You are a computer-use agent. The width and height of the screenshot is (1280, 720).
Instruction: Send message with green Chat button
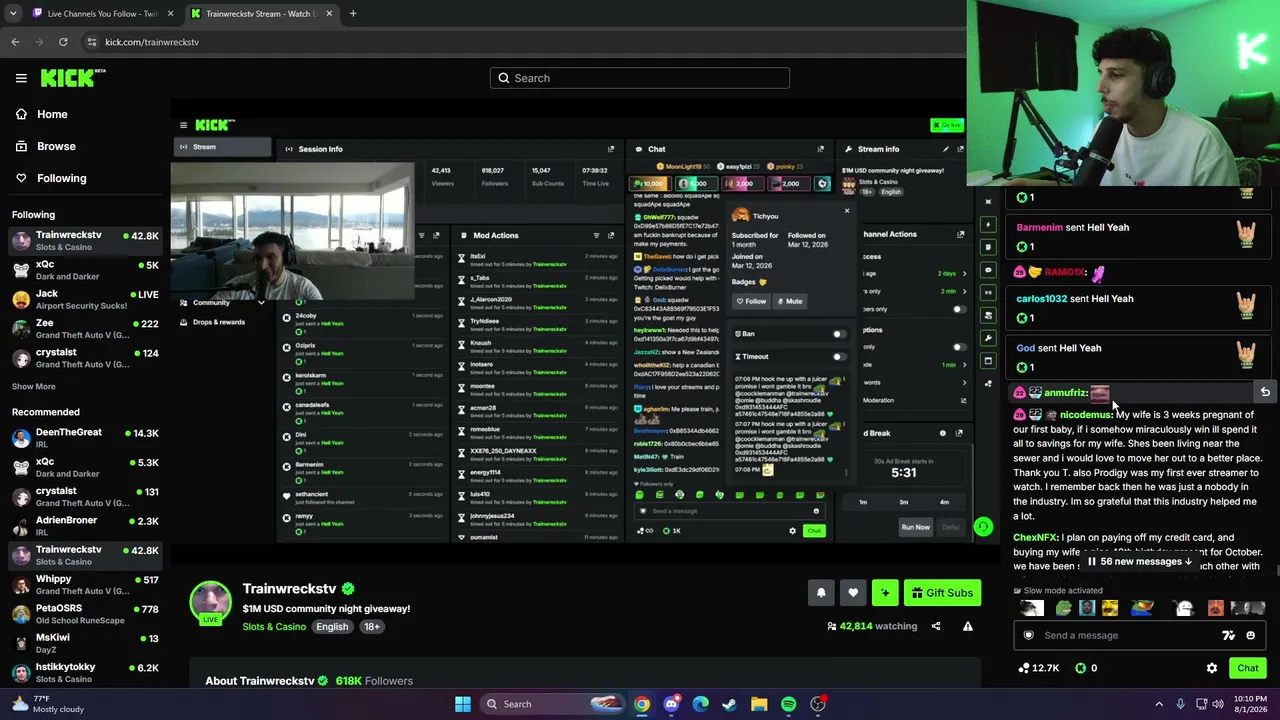(x=1248, y=668)
